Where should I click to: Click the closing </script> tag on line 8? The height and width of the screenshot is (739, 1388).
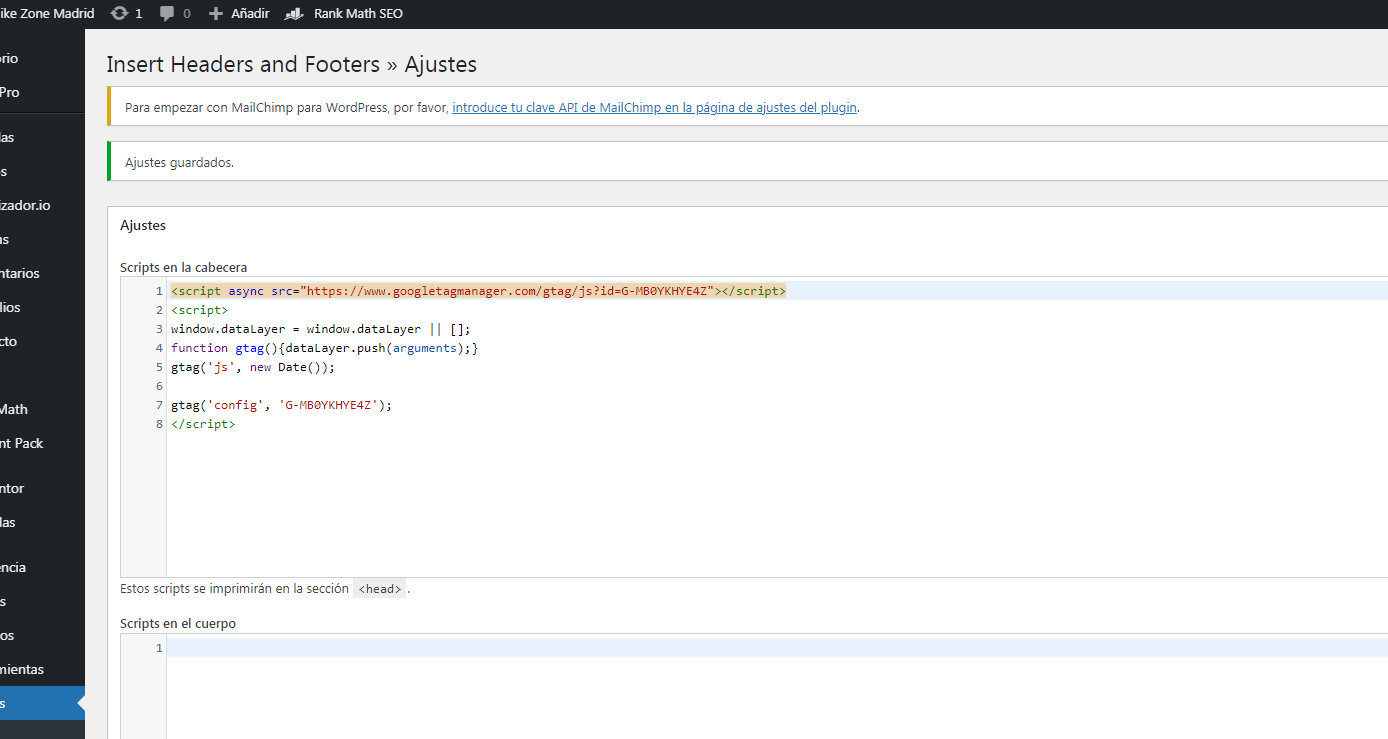click(203, 424)
